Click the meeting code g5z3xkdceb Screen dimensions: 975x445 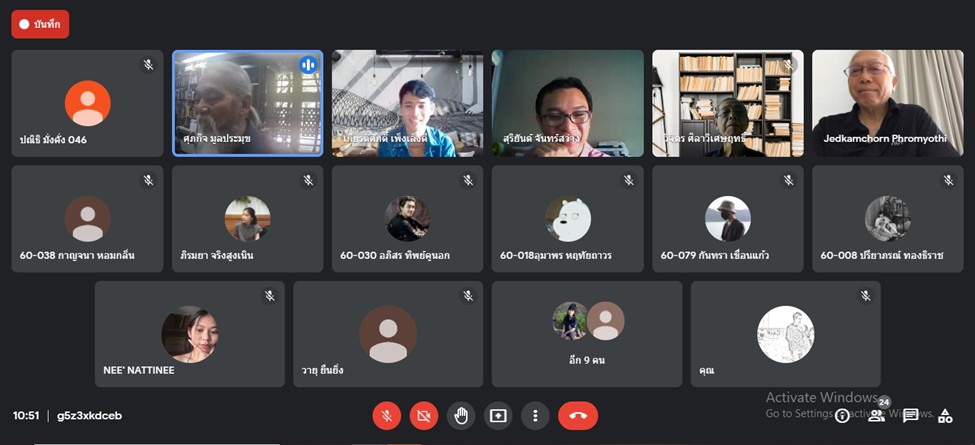(90, 416)
